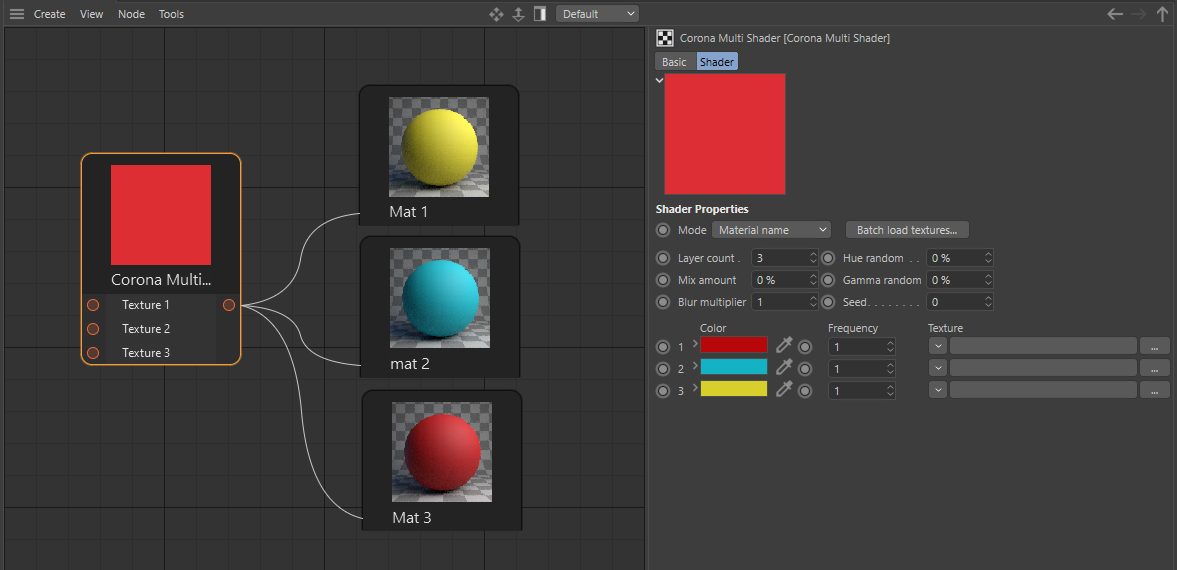Open the Mode Material name dropdown
Viewport: 1177px width, 570px height.
[x=771, y=230]
